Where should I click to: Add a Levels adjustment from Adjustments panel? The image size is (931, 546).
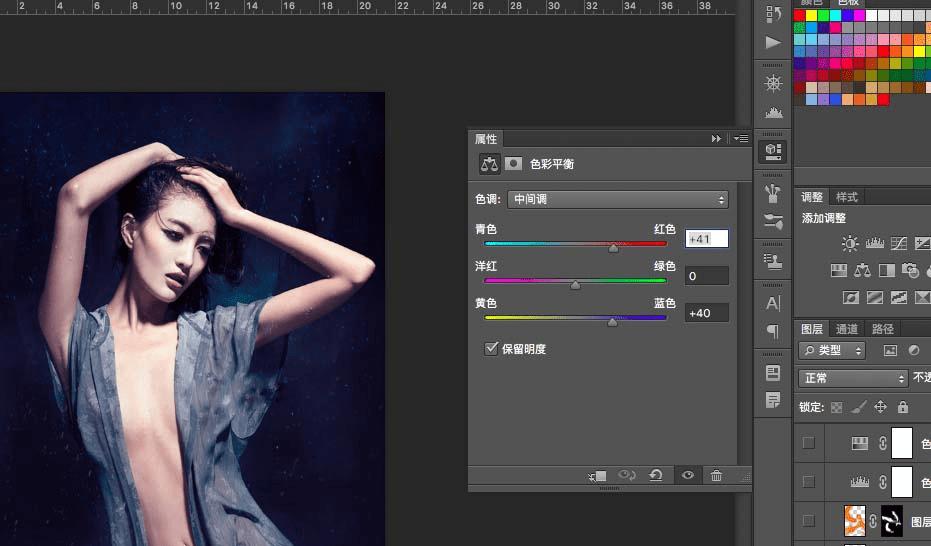874,243
